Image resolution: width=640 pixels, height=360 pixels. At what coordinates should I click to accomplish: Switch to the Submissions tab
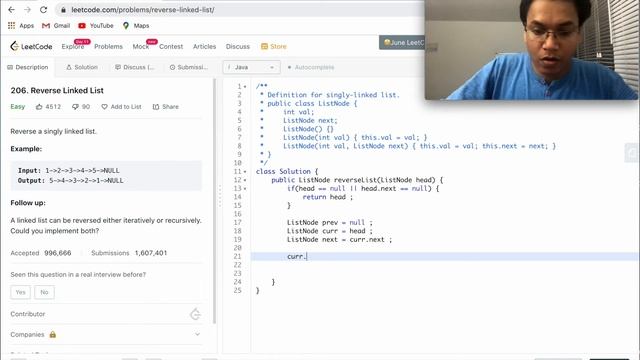[189, 67]
